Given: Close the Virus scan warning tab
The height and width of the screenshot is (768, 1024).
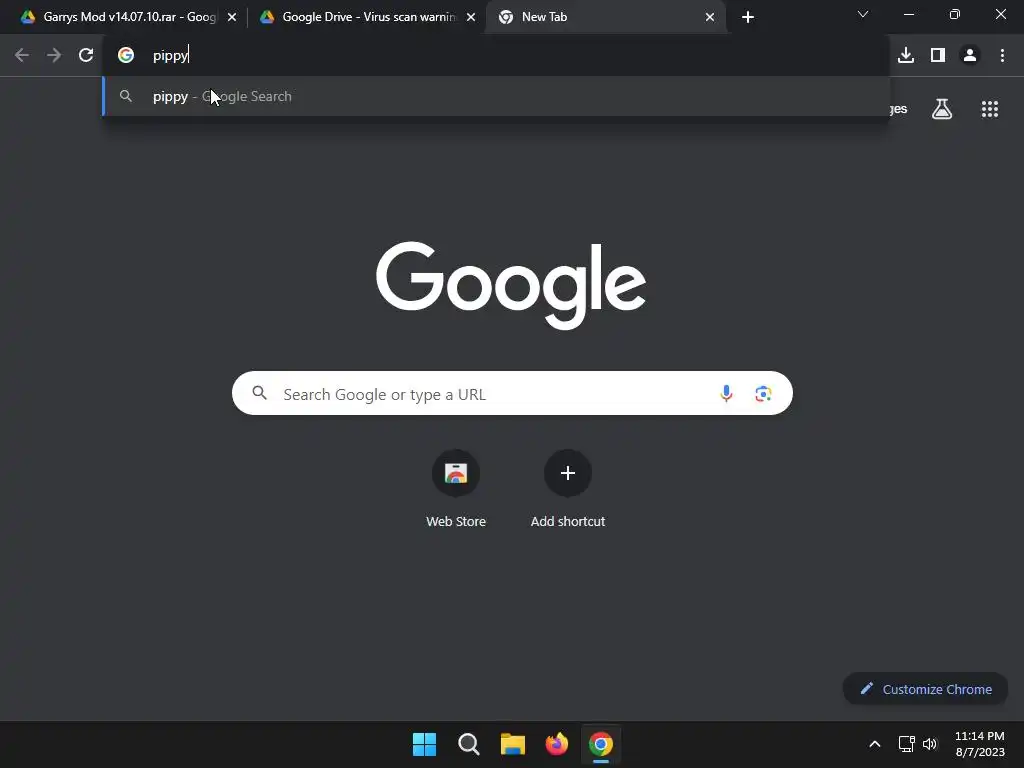Looking at the screenshot, I should pos(471,17).
